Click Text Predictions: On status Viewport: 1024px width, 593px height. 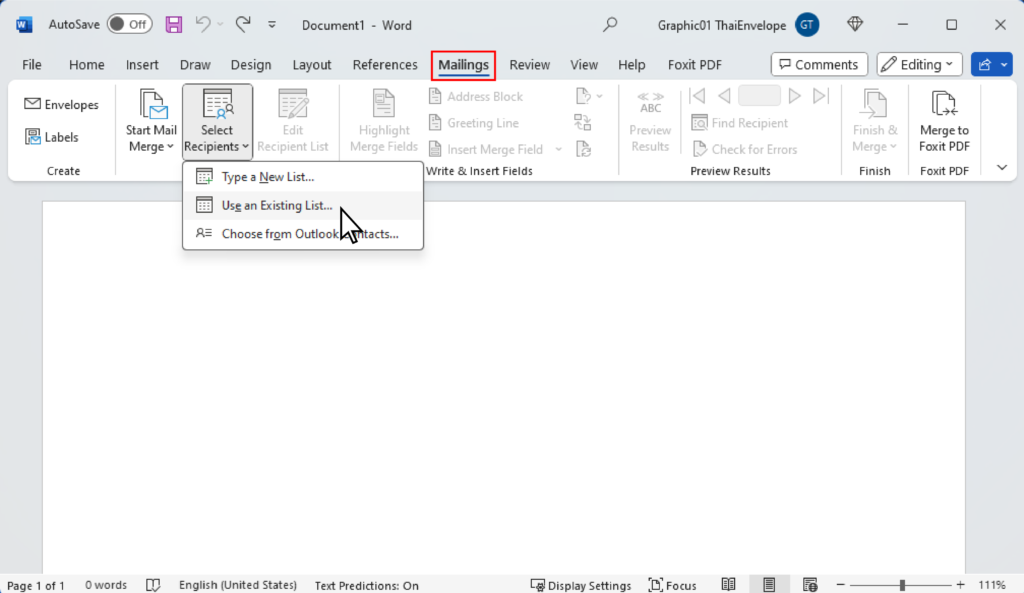coord(366,585)
